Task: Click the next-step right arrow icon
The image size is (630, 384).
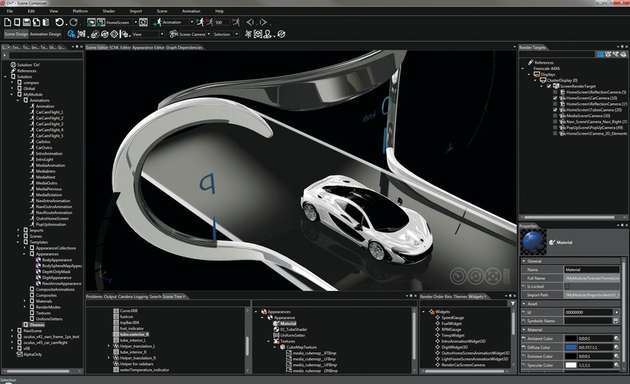Action: (263, 22)
